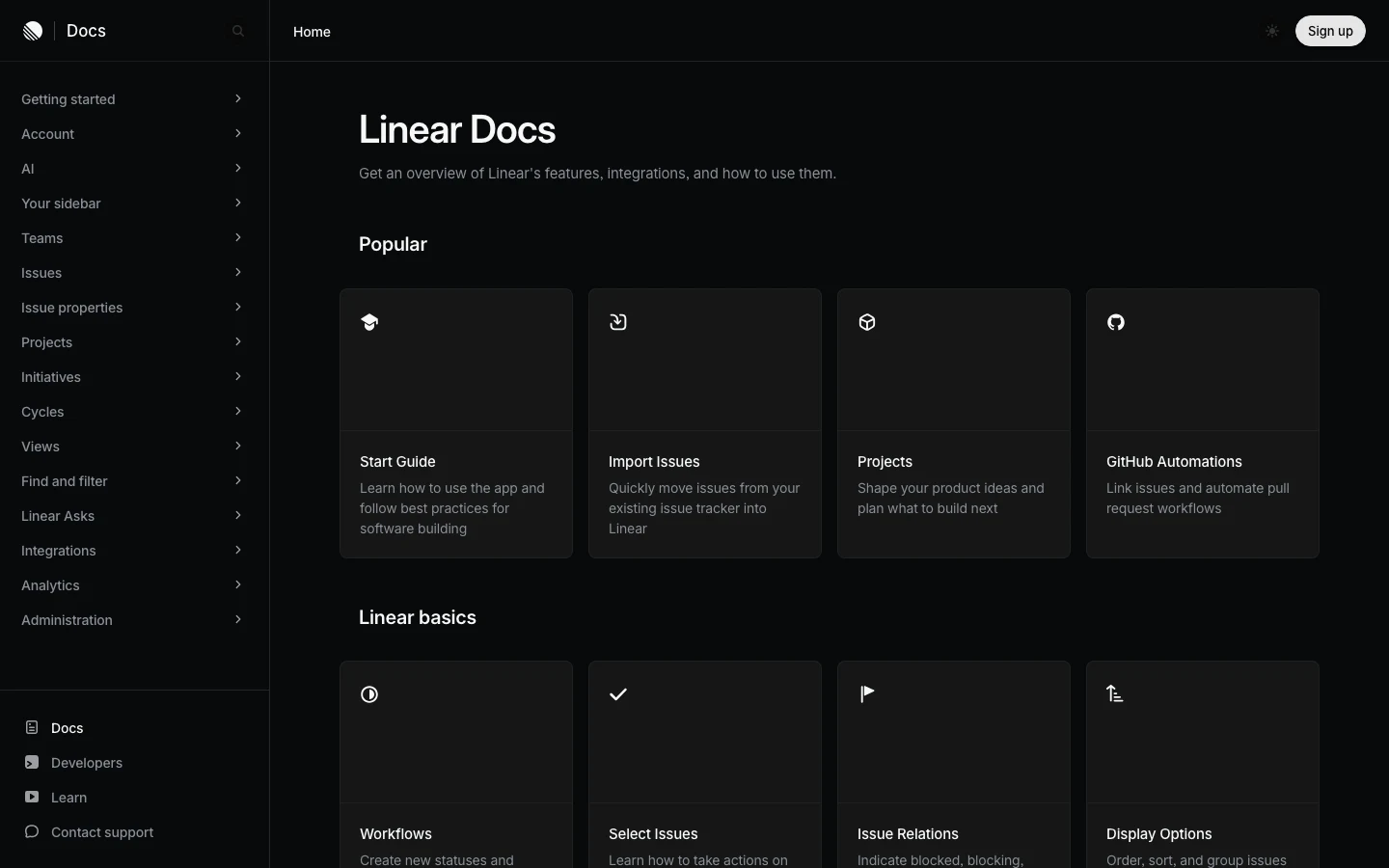Expand Your sidebar chevron
This screenshot has height=868, width=1389.
coord(237,203)
